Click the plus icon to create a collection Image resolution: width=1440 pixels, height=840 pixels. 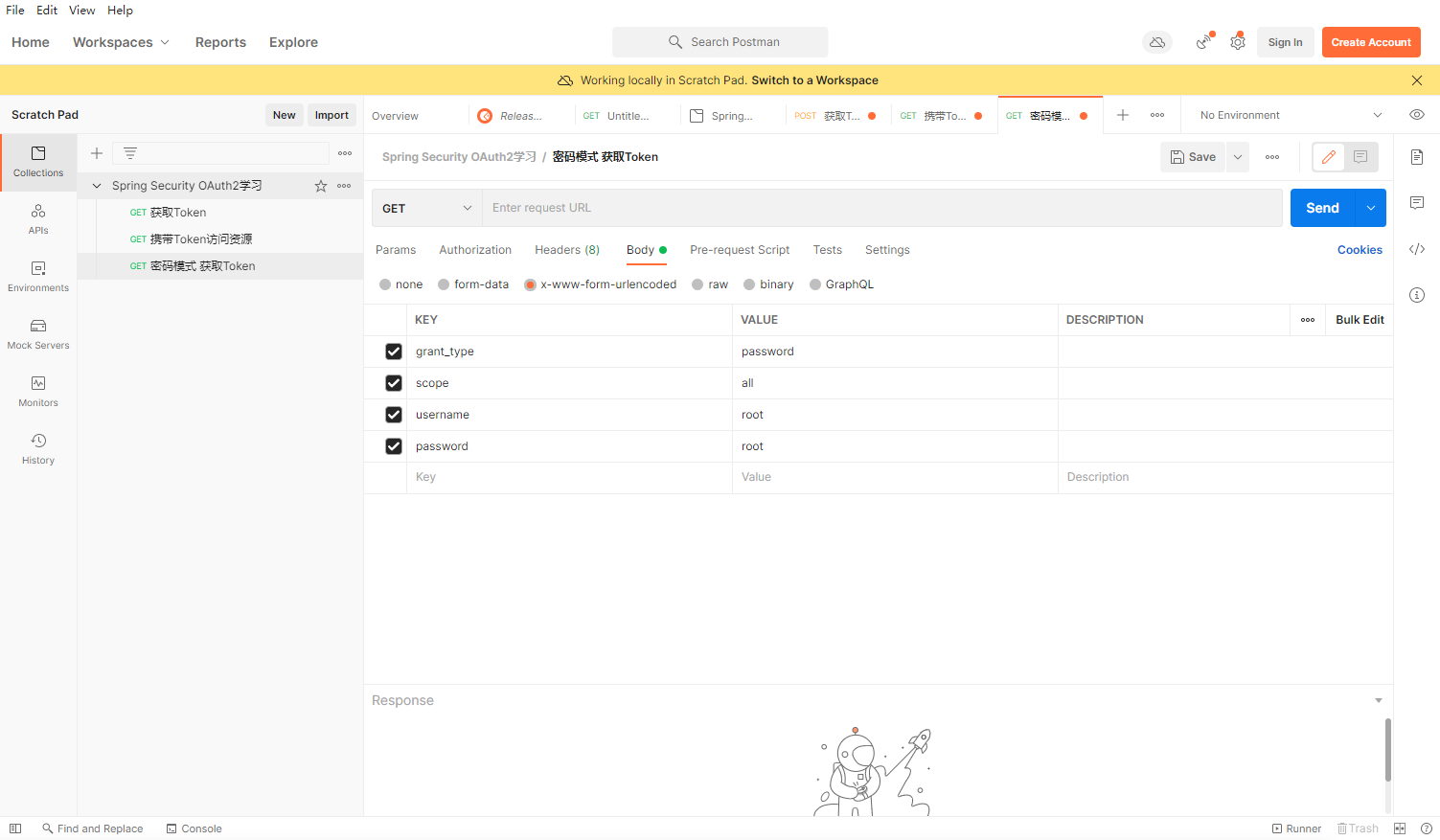coord(97,153)
